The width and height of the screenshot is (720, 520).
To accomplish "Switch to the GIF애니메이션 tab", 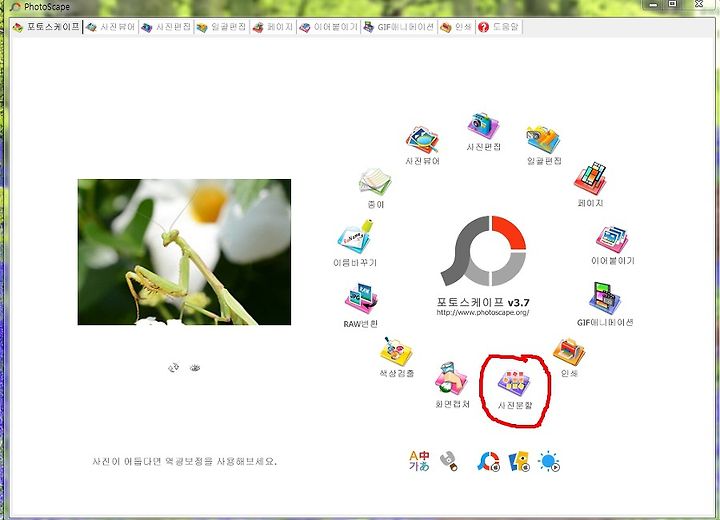I will 399,27.
